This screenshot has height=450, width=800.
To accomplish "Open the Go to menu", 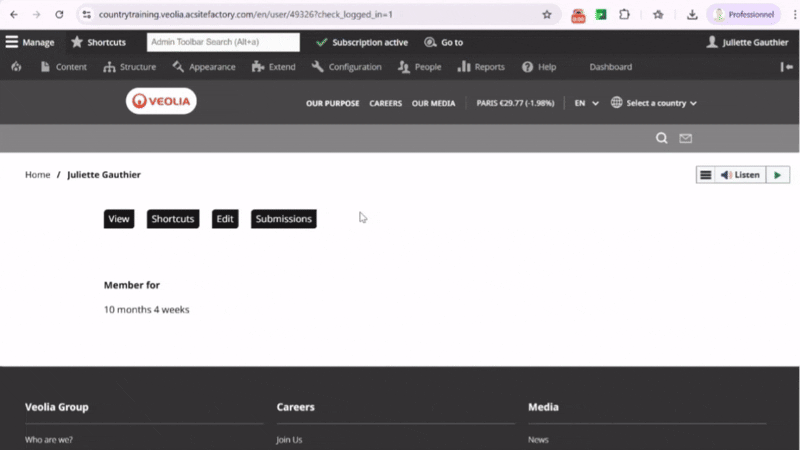I will pos(444,42).
